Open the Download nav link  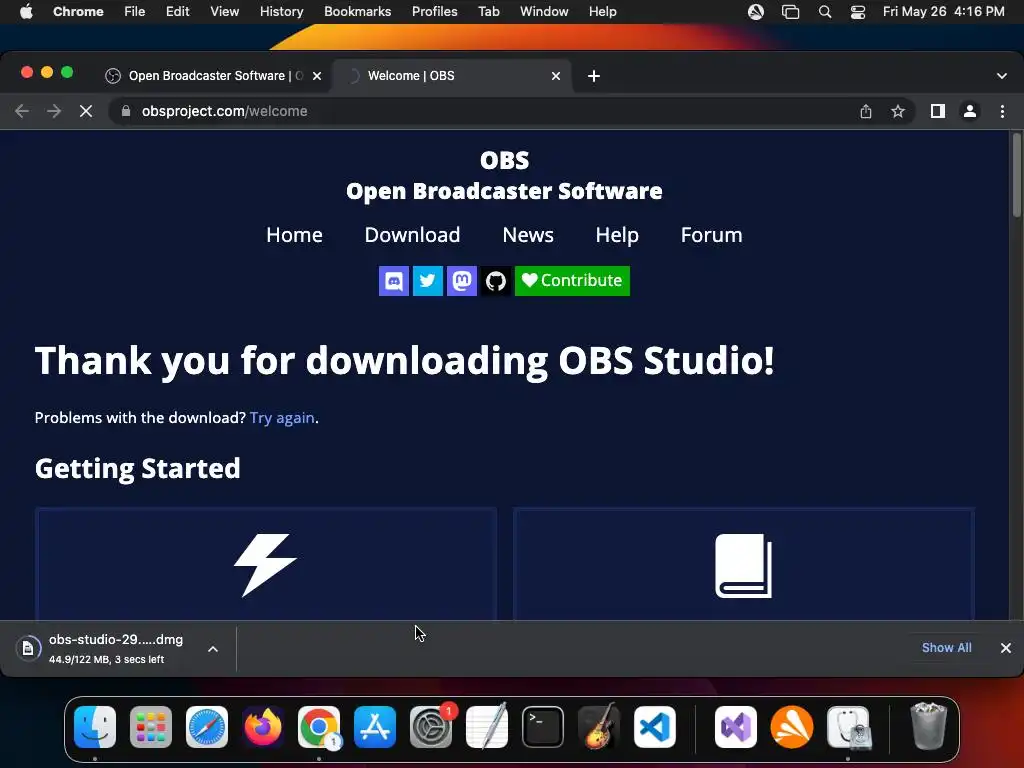(412, 234)
